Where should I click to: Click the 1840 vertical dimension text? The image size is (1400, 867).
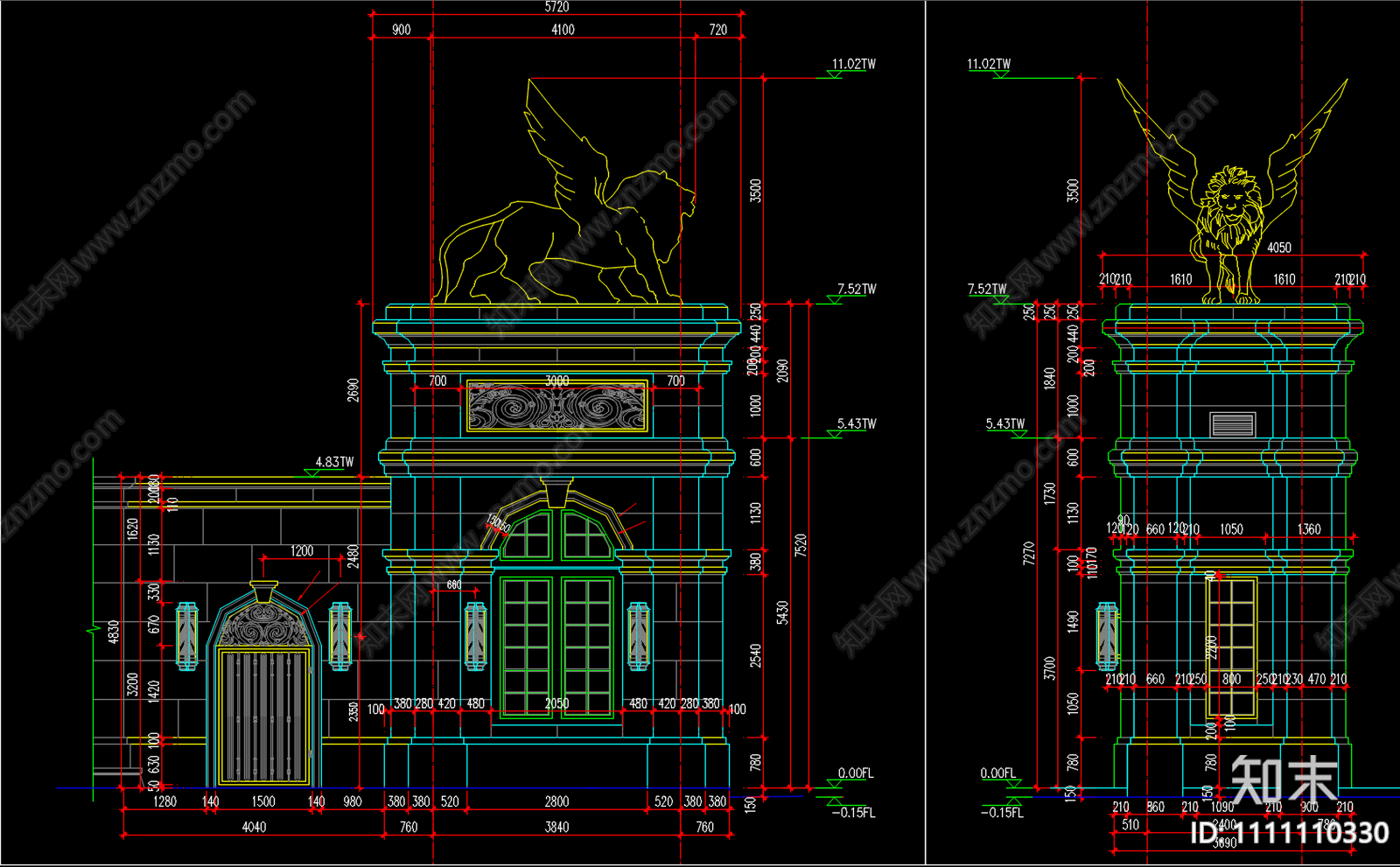tap(1049, 379)
